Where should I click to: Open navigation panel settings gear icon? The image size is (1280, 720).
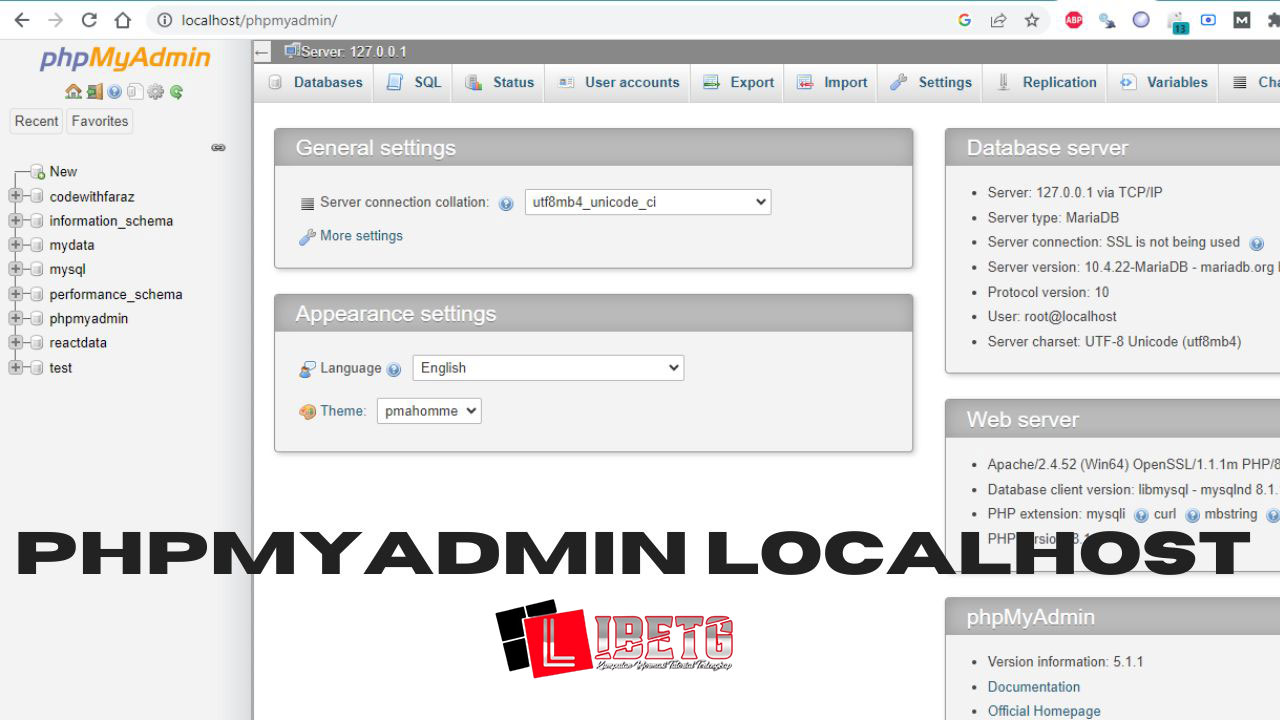point(155,92)
